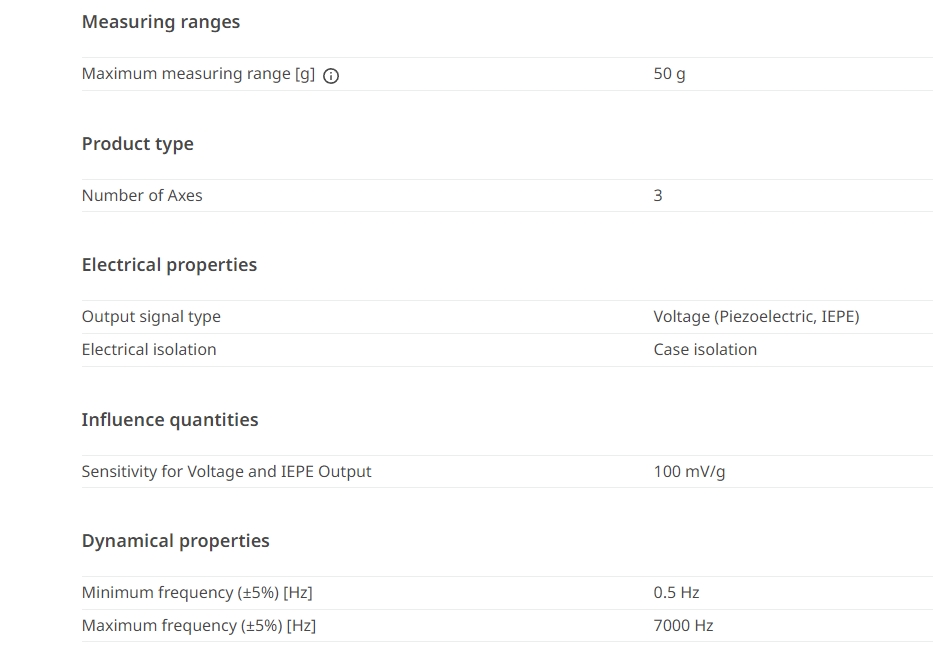The width and height of the screenshot is (933, 672).
Task: Click the Electrical isolation label
Action: pos(149,349)
